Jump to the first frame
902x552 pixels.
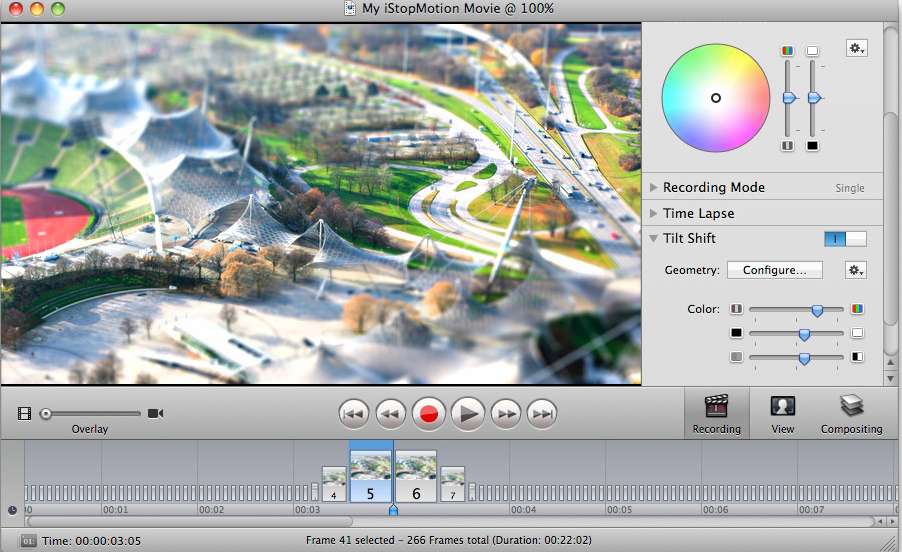tap(353, 413)
